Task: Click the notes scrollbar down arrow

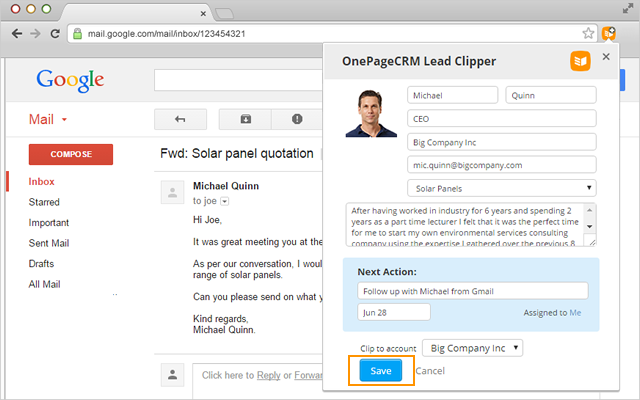Action: coord(589,226)
